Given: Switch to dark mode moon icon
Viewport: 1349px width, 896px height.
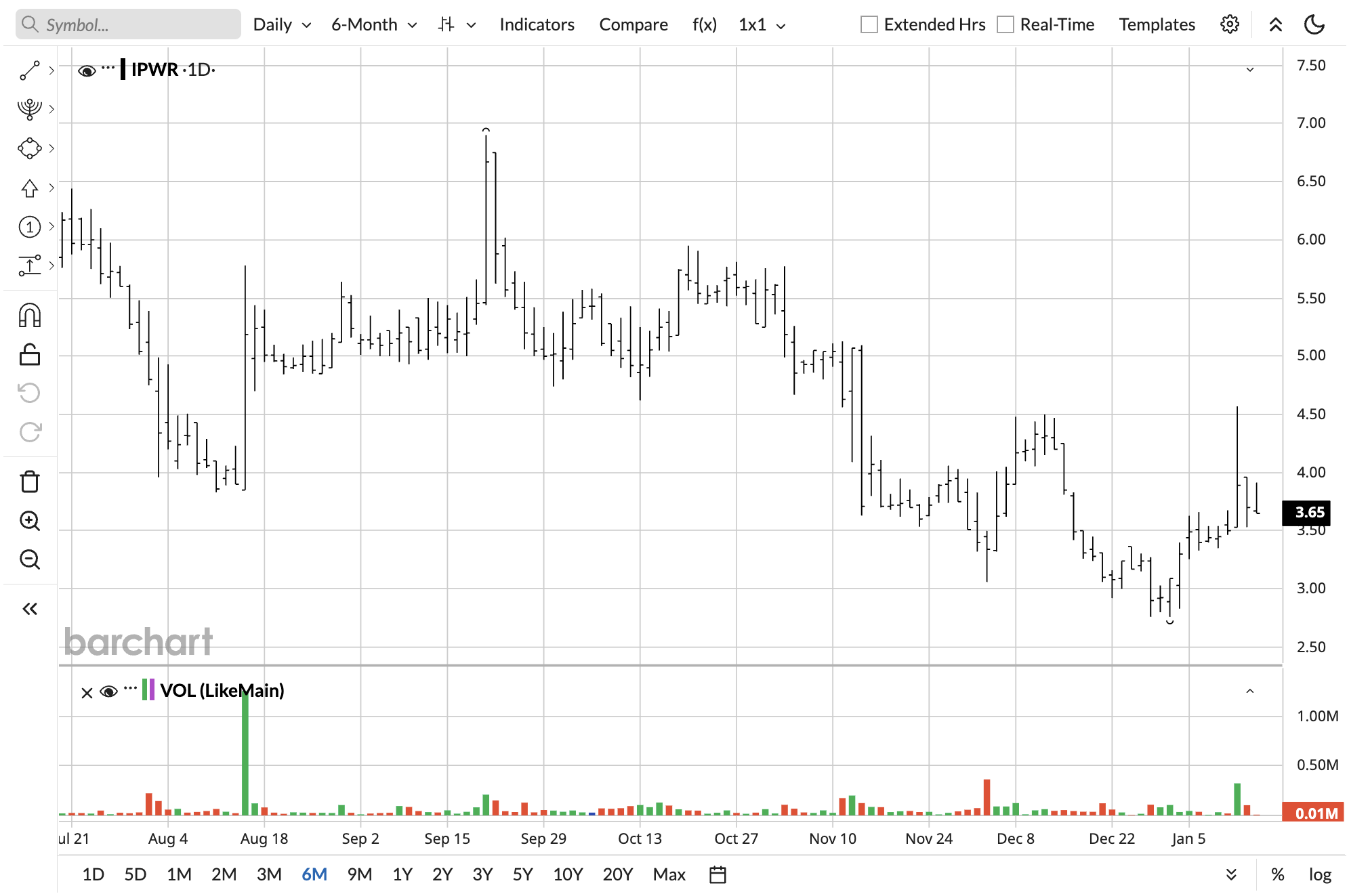Looking at the screenshot, I should (x=1314, y=25).
